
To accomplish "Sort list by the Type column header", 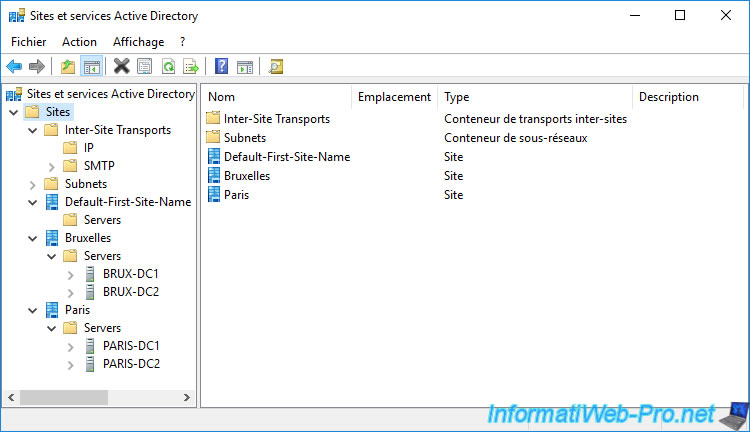I will point(535,97).
